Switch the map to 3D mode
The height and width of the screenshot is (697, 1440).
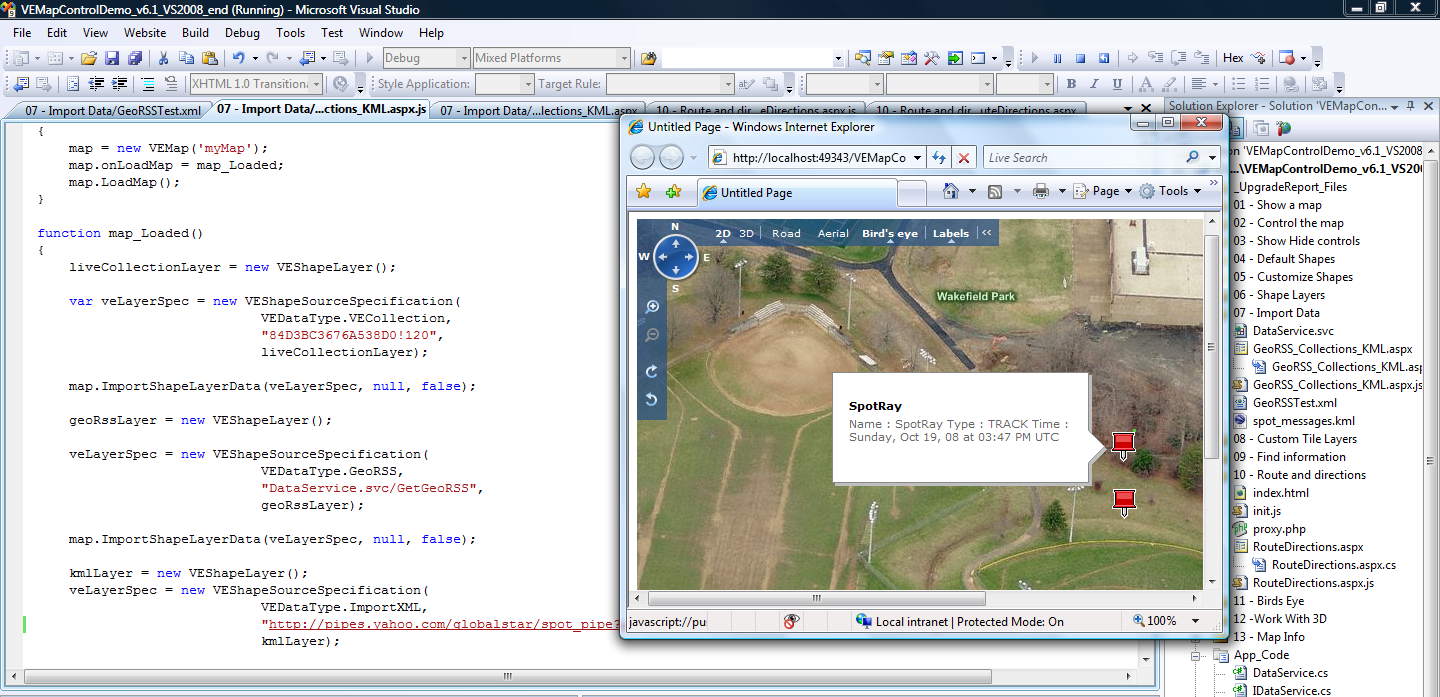tap(746, 234)
